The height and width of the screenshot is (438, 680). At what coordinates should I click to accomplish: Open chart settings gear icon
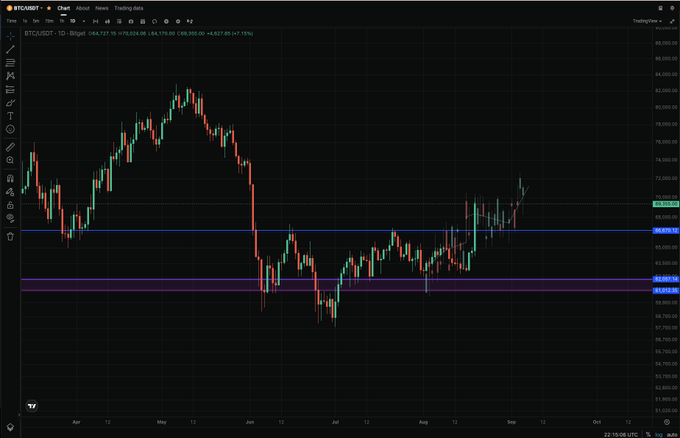pos(166,21)
